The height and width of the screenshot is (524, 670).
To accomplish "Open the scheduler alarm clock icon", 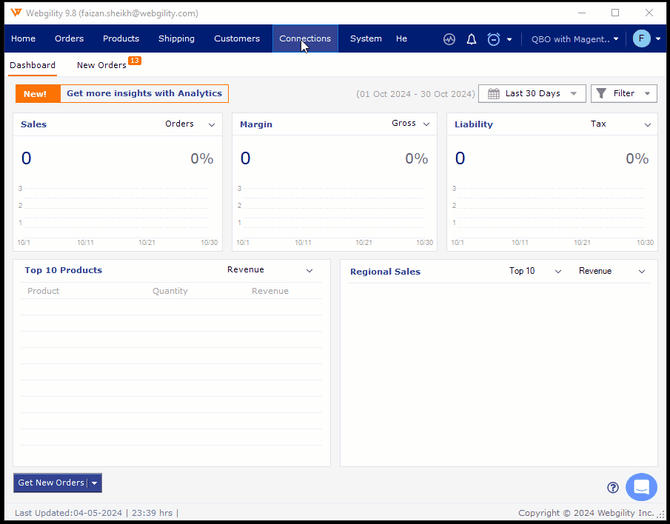I will coord(494,39).
